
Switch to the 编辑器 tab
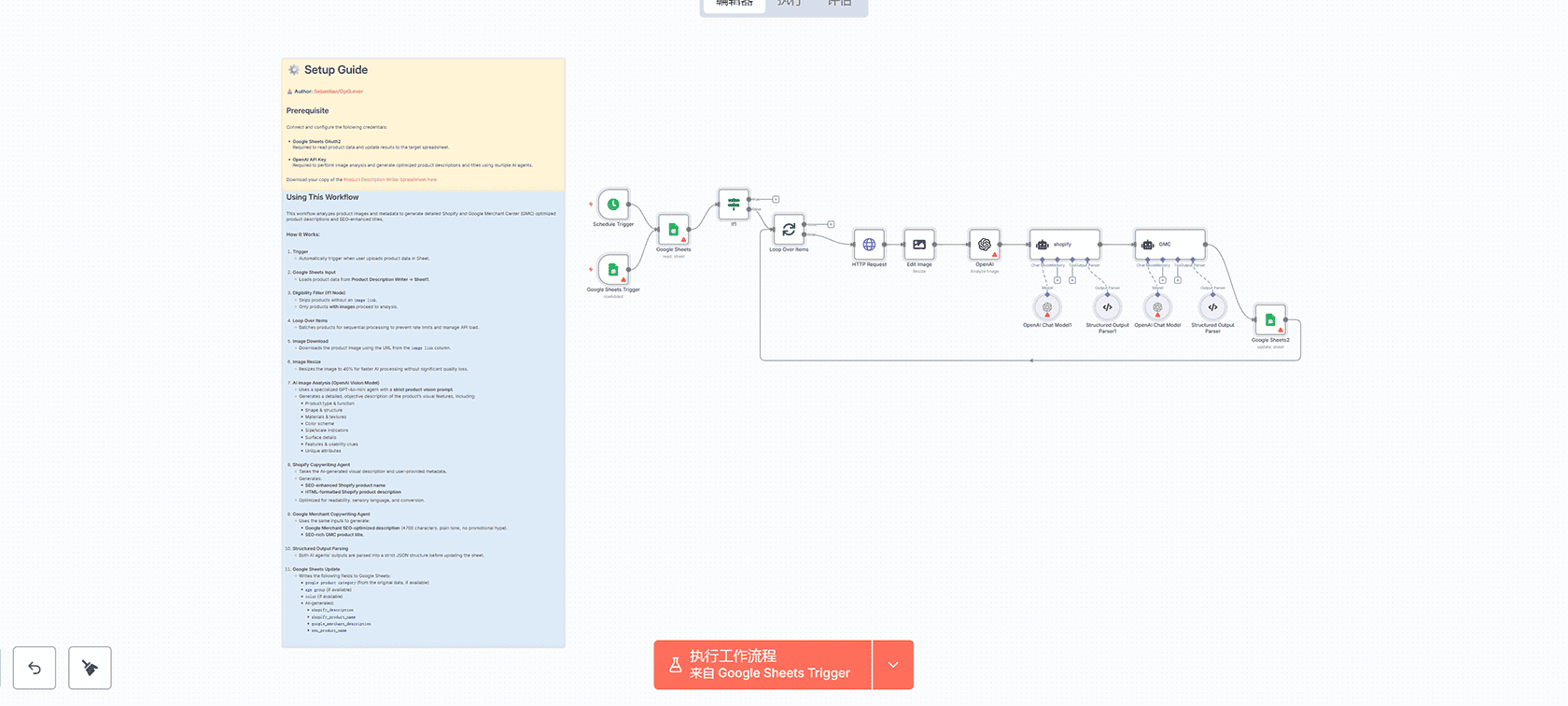pyautogui.click(x=734, y=5)
